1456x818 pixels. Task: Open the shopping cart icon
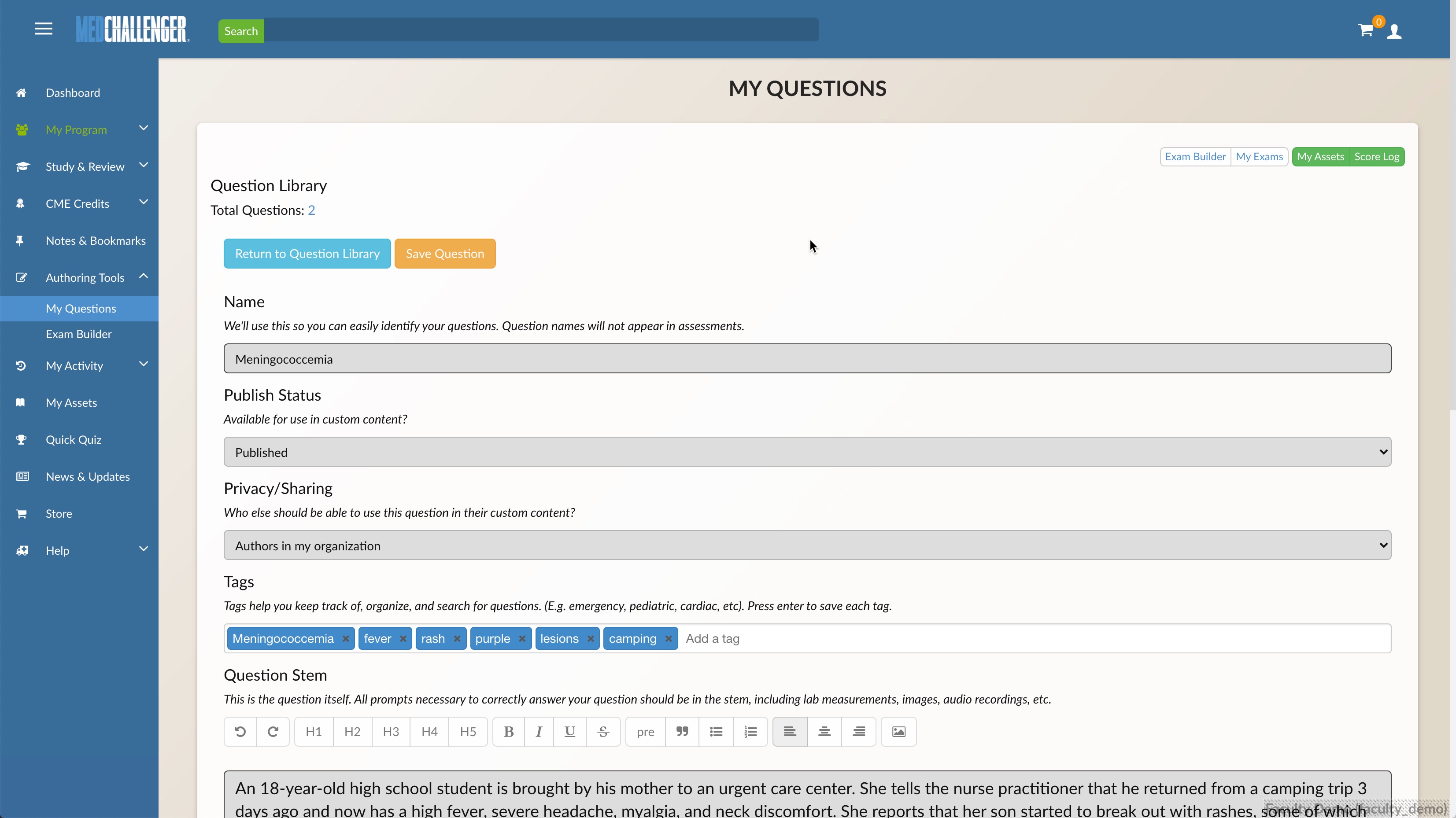(1366, 30)
